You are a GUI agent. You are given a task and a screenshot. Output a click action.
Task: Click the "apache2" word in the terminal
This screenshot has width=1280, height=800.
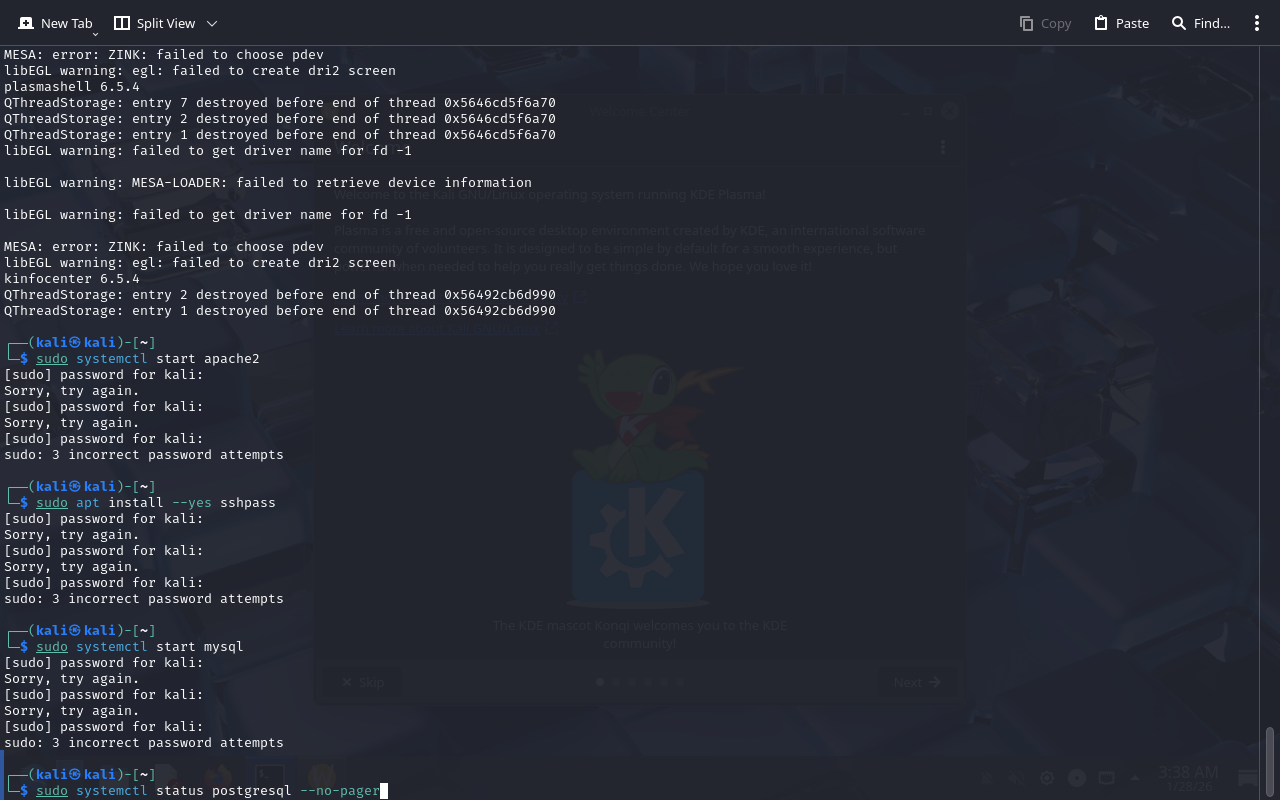tap(231, 359)
